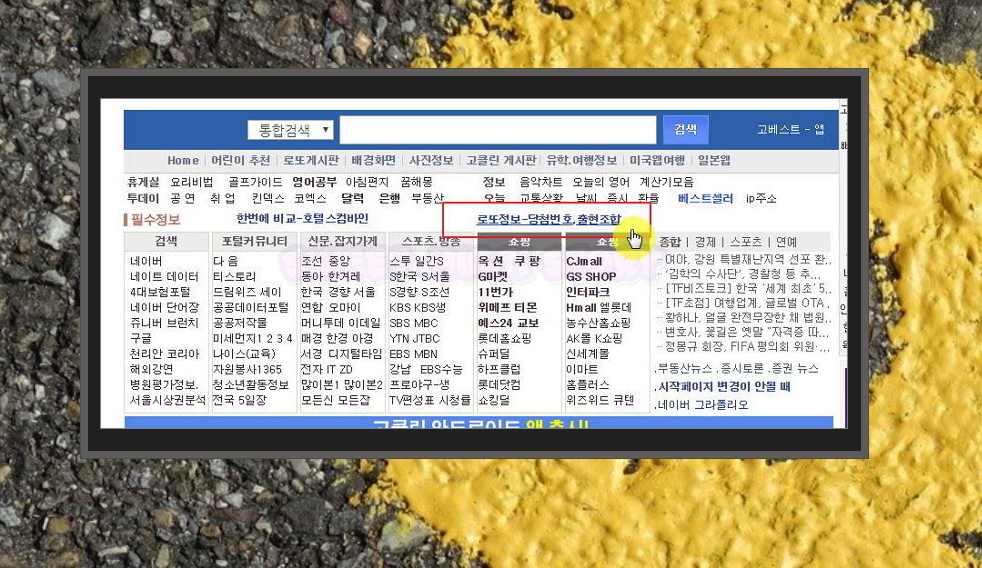Open the 롯데홈쇼핑 link
The width and height of the screenshot is (982, 568).
[505, 338]
